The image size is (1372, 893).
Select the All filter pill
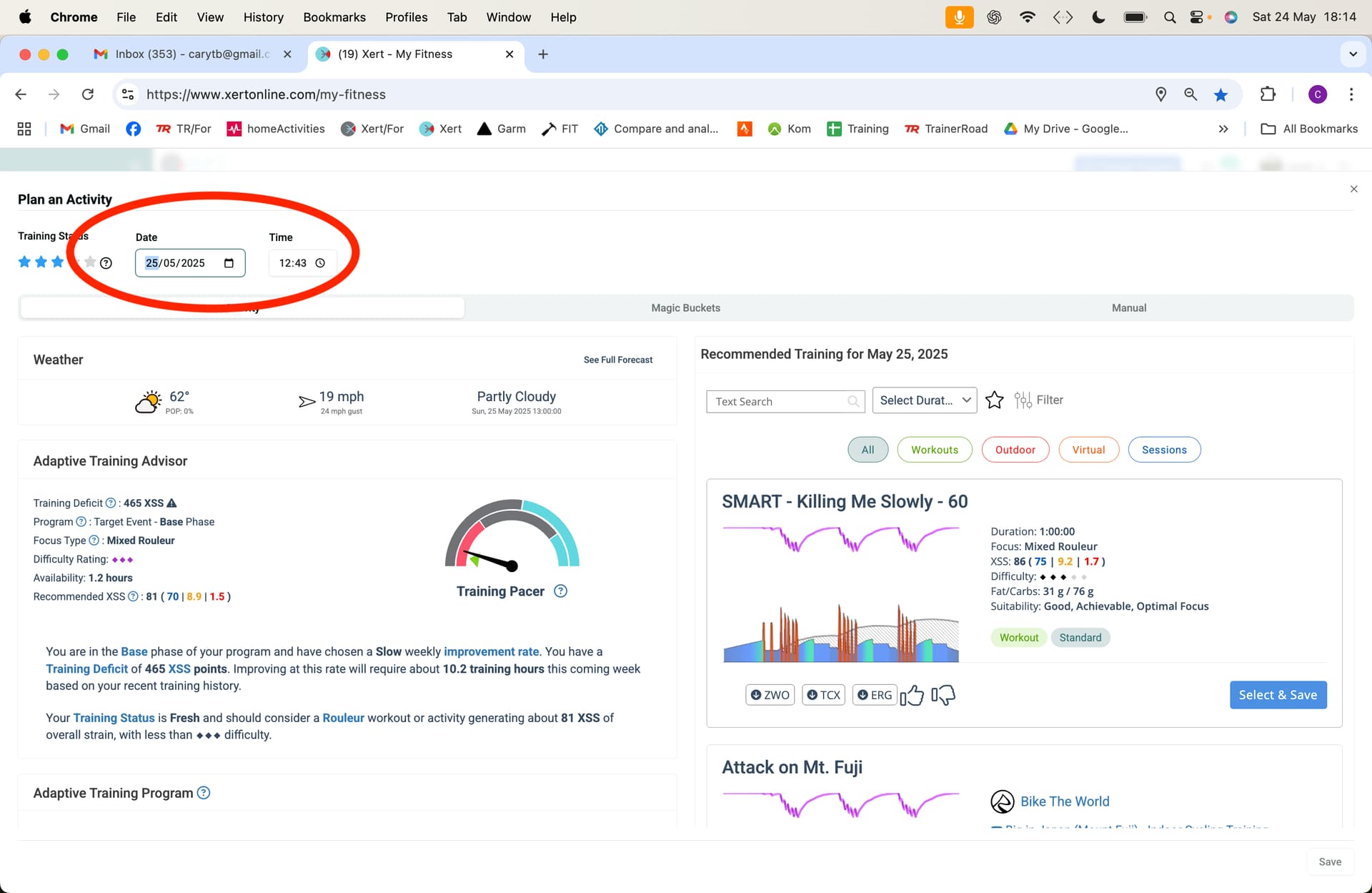[x=868, y=450]
